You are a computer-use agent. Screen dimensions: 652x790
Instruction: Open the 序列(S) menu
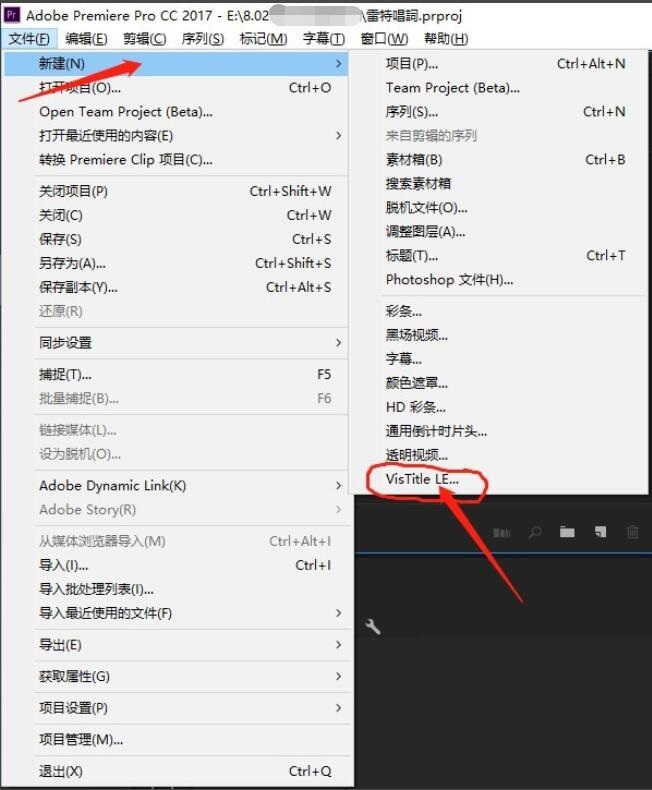click(203, 39)
